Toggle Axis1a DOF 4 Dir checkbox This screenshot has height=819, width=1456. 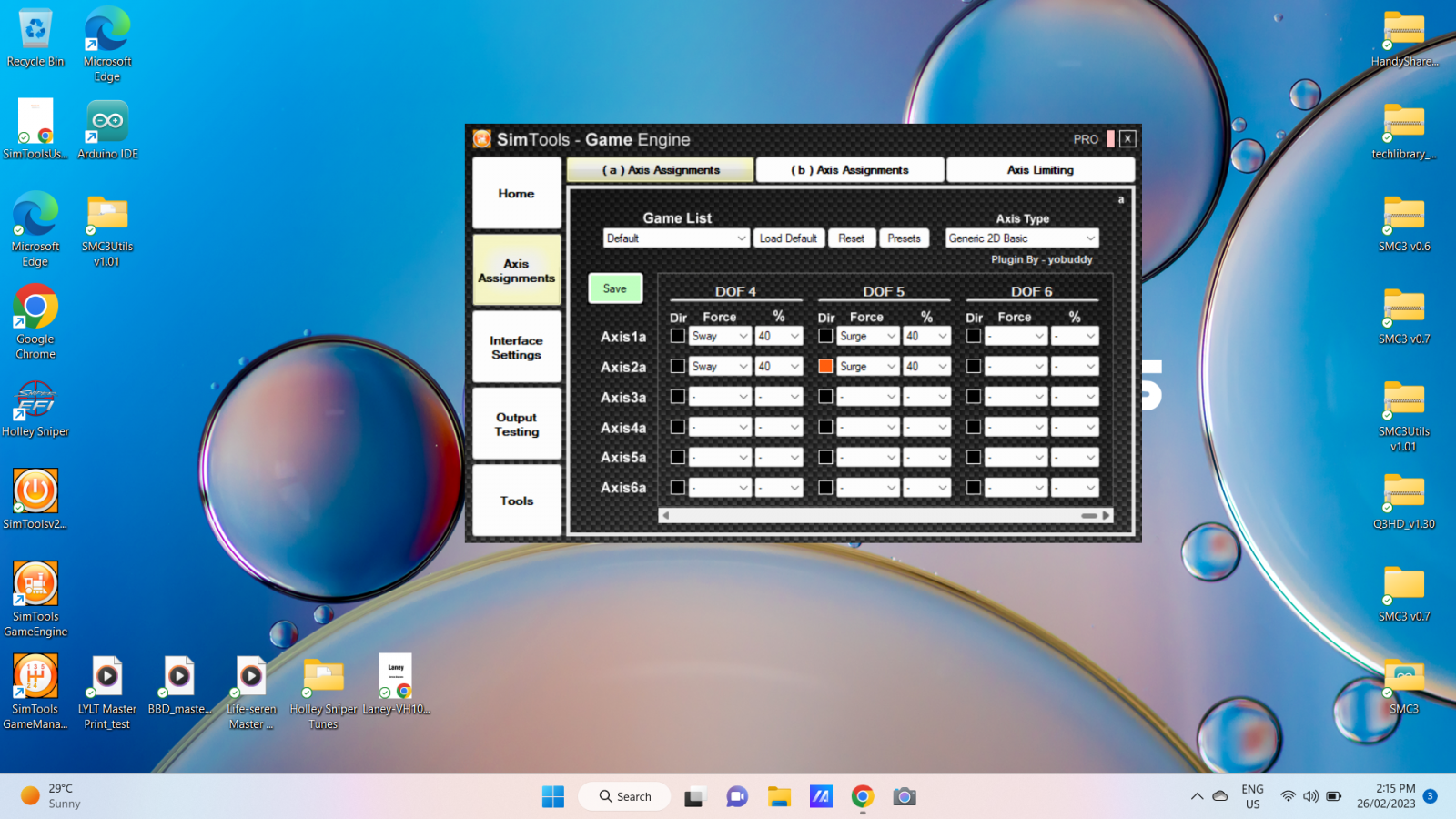click(678, 336)
